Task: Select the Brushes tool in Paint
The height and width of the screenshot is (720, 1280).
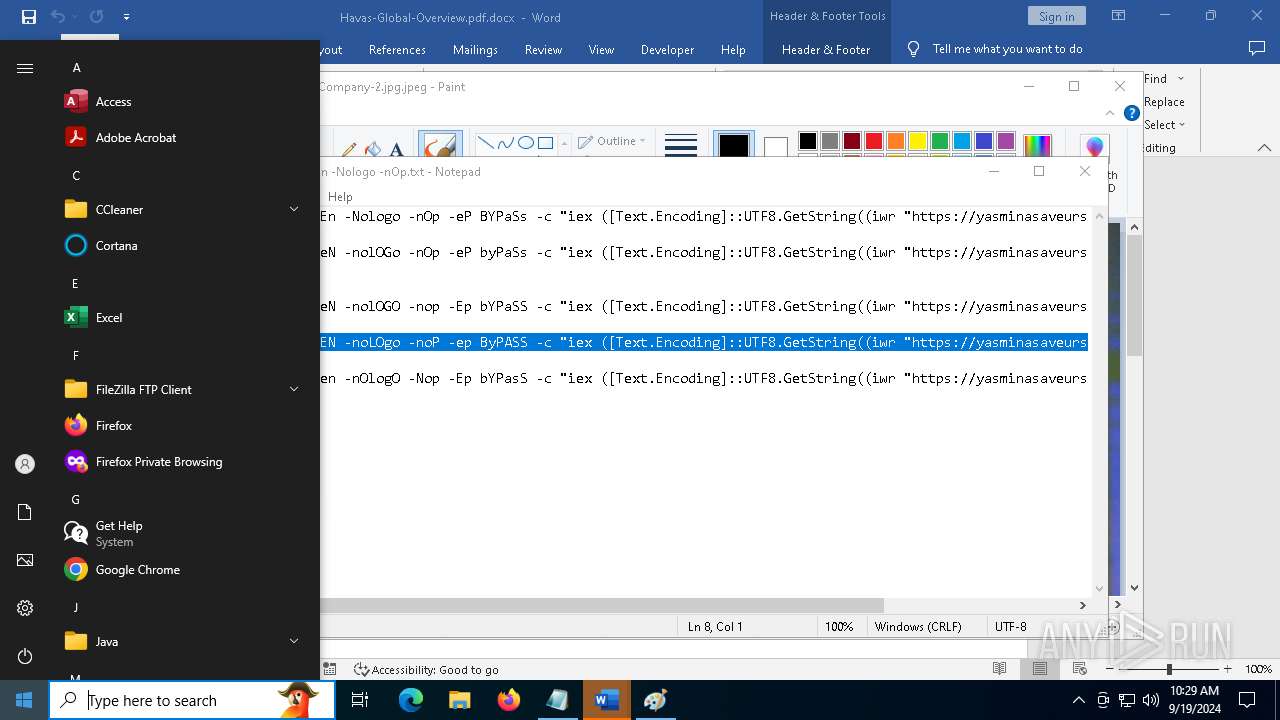Action: click(440, 145)
